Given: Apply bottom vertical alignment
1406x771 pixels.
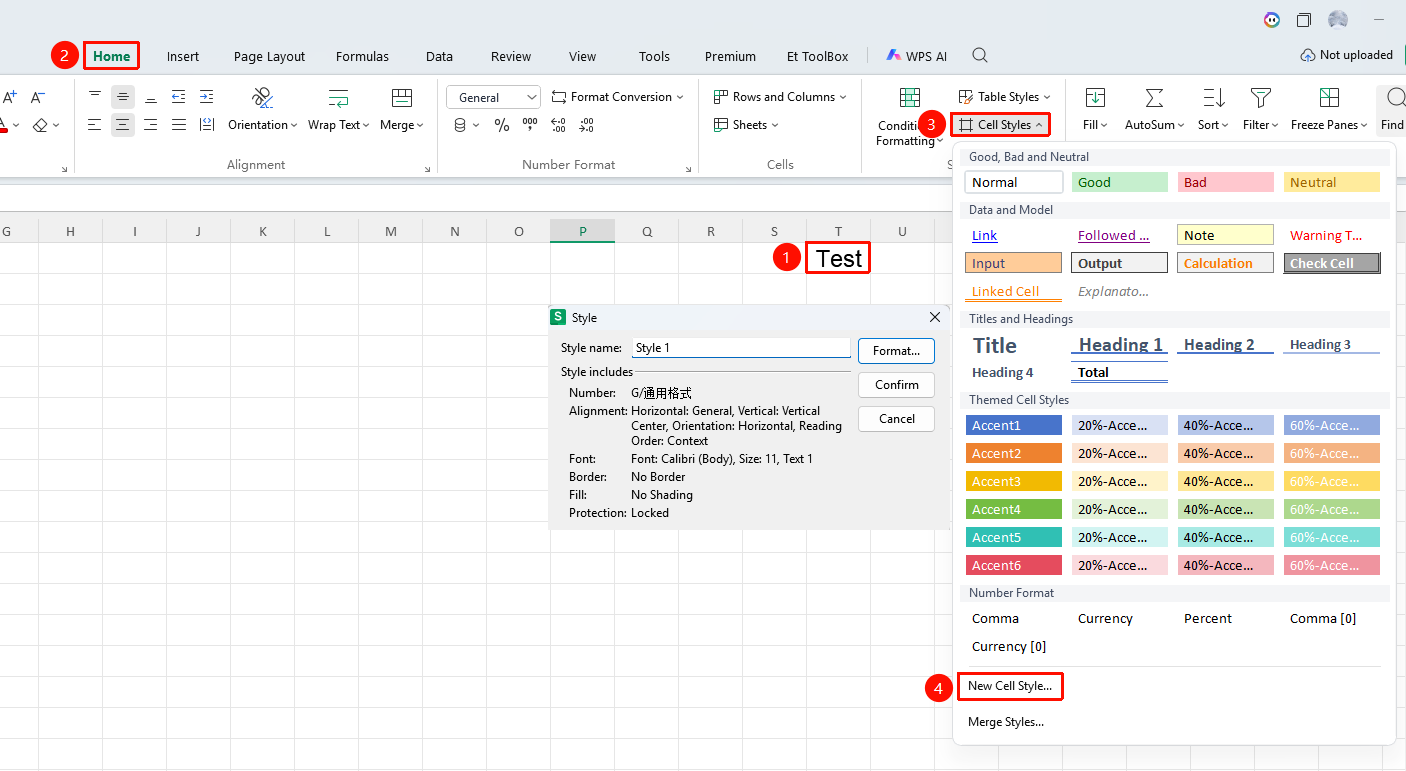Looking at the screenshot, I should click(151, 97).
